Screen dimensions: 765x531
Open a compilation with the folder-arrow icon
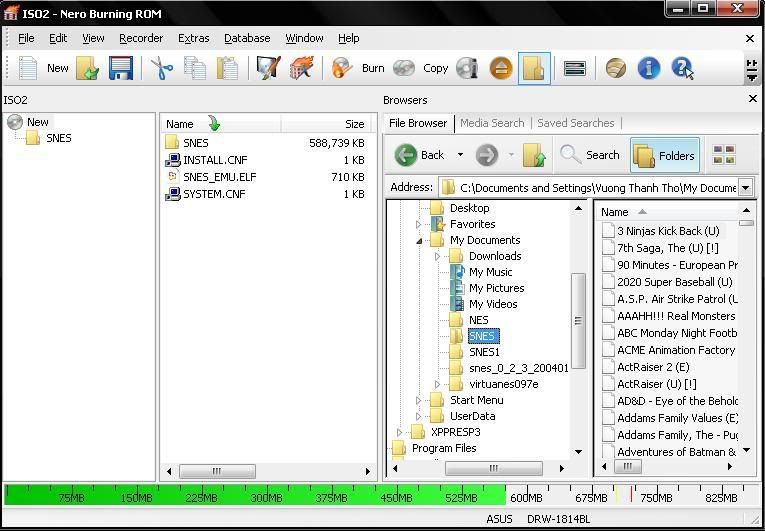pyautogui.click(x=87, y=68)
